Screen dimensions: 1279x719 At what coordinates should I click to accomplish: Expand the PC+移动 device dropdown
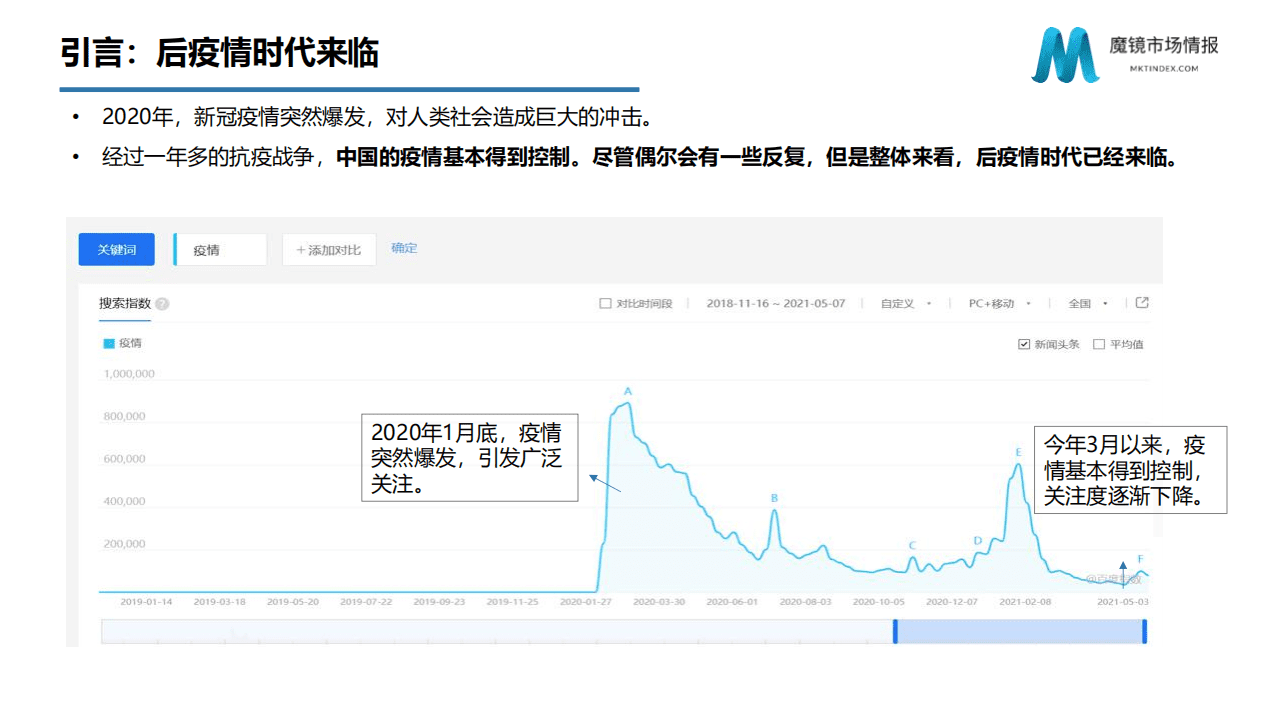click(x=999, y=304)
